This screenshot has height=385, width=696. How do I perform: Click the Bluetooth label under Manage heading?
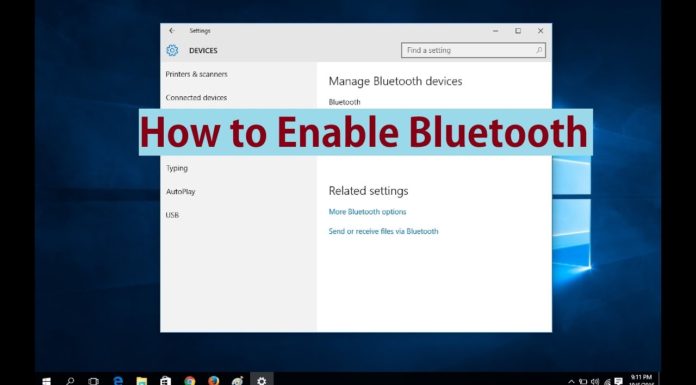[344, 102]
